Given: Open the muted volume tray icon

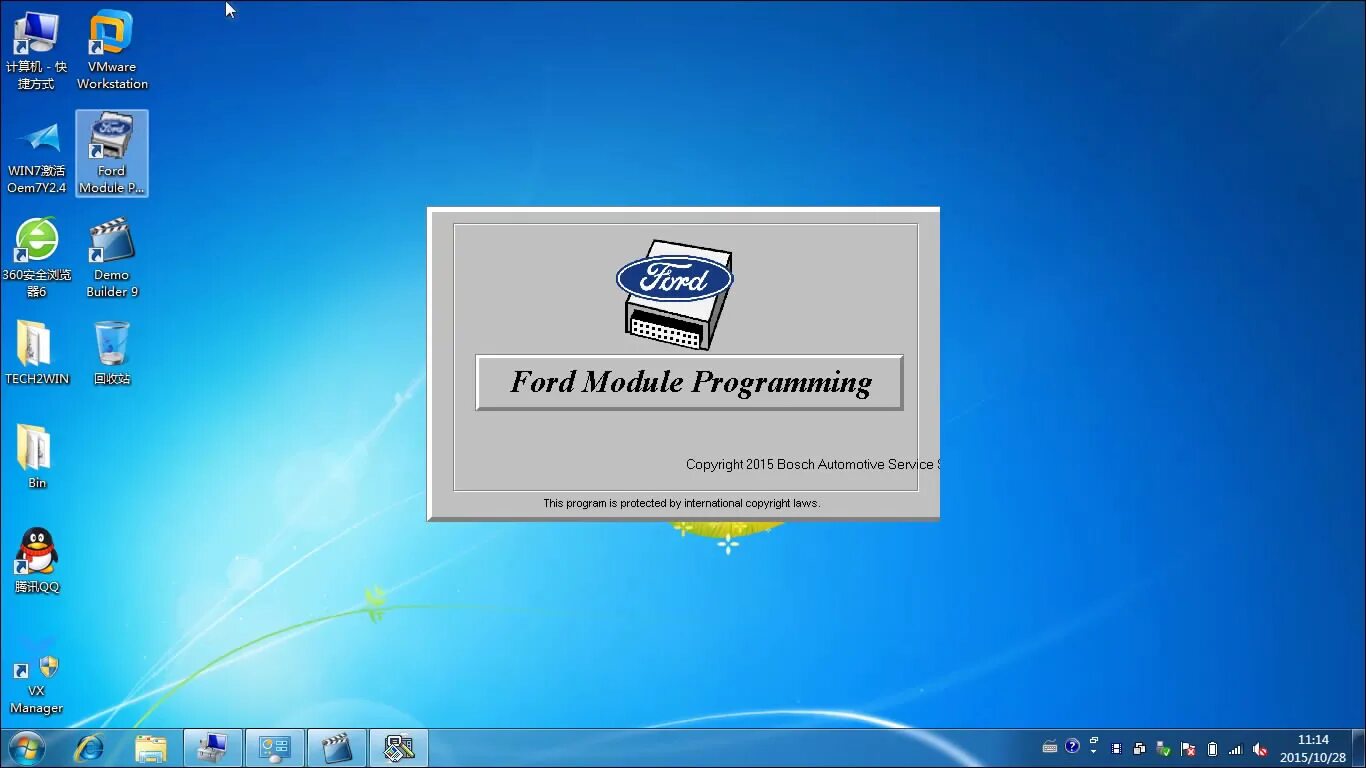Looking at the screenshot, I should 1260,749.
